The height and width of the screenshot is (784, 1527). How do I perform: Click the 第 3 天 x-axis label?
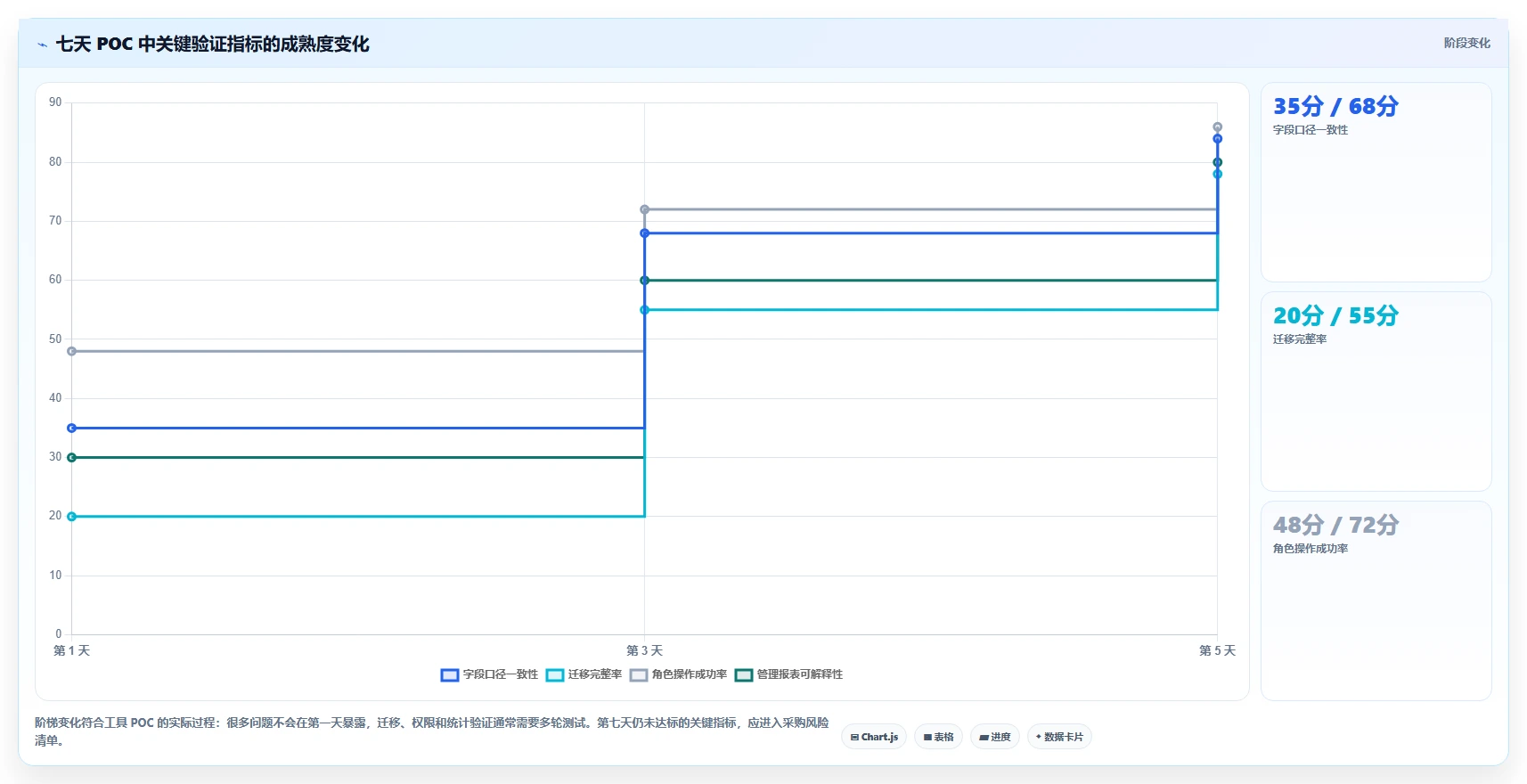pos(644,650)
